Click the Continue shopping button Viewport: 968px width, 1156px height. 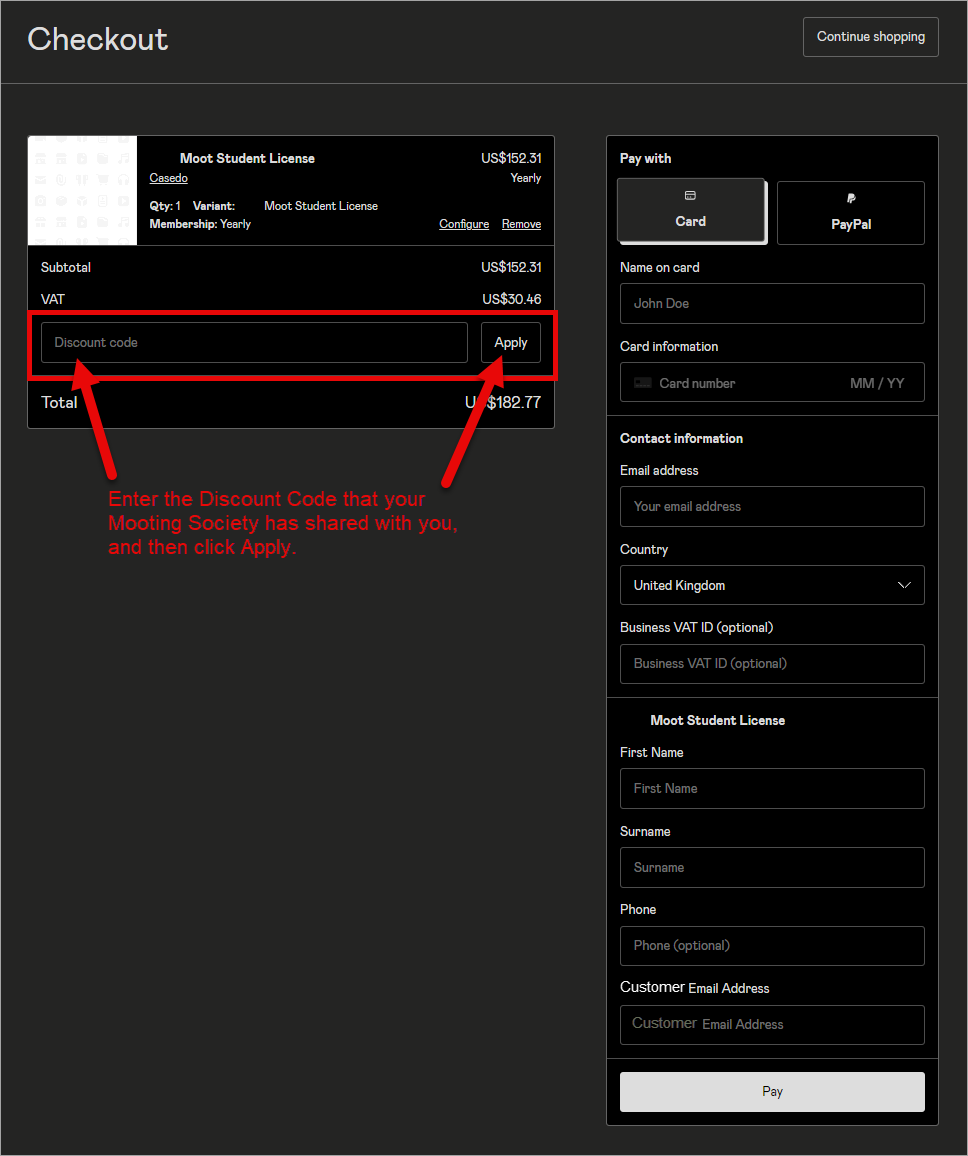(870, 37)
